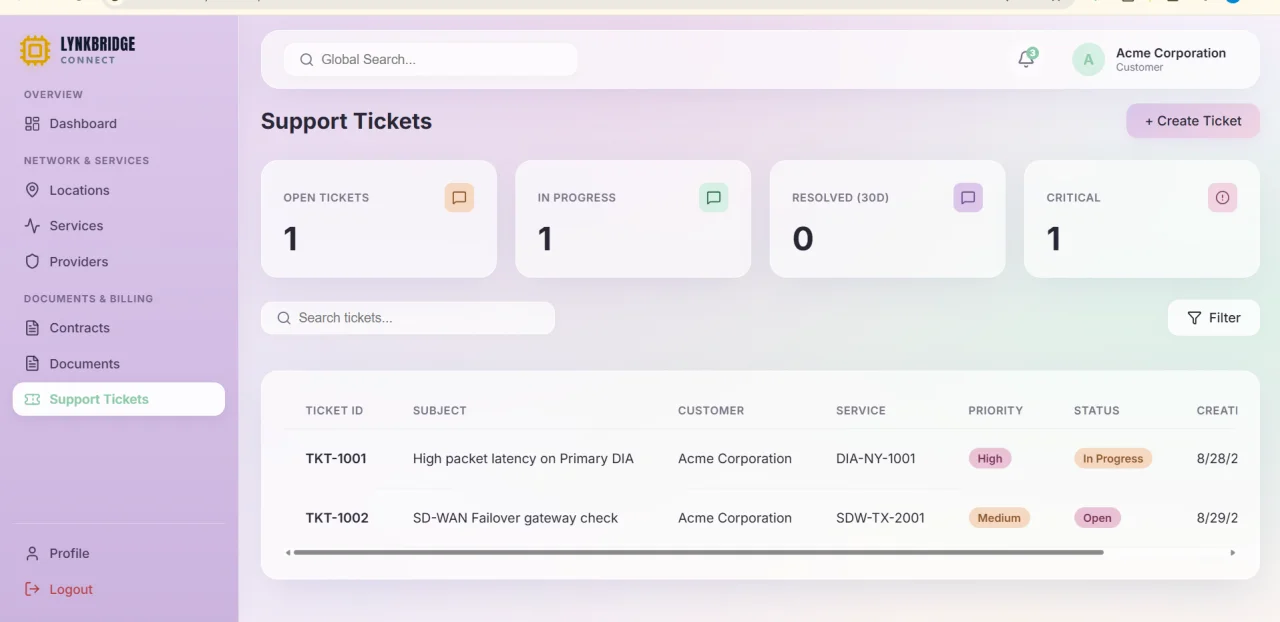This screenshot has height=622, width=1280.
Task: Click the Logout arrow icon in sidebar
Action: 32,589
